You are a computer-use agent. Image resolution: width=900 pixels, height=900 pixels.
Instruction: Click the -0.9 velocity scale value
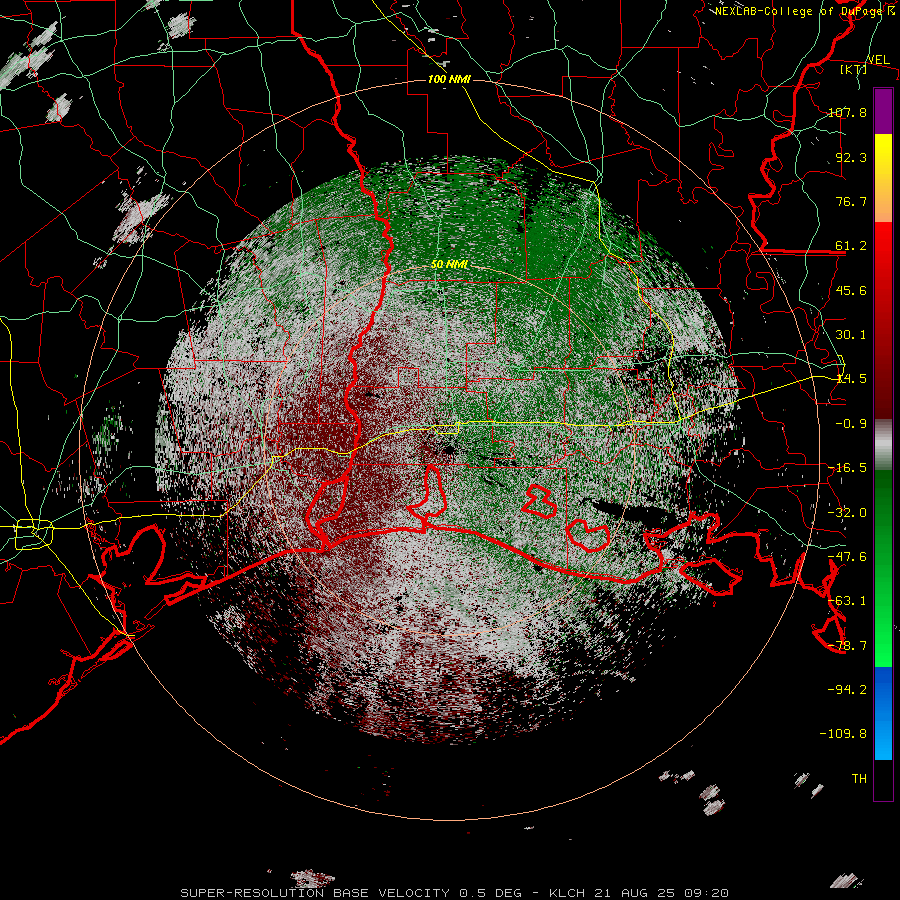(x=851, y=424)
